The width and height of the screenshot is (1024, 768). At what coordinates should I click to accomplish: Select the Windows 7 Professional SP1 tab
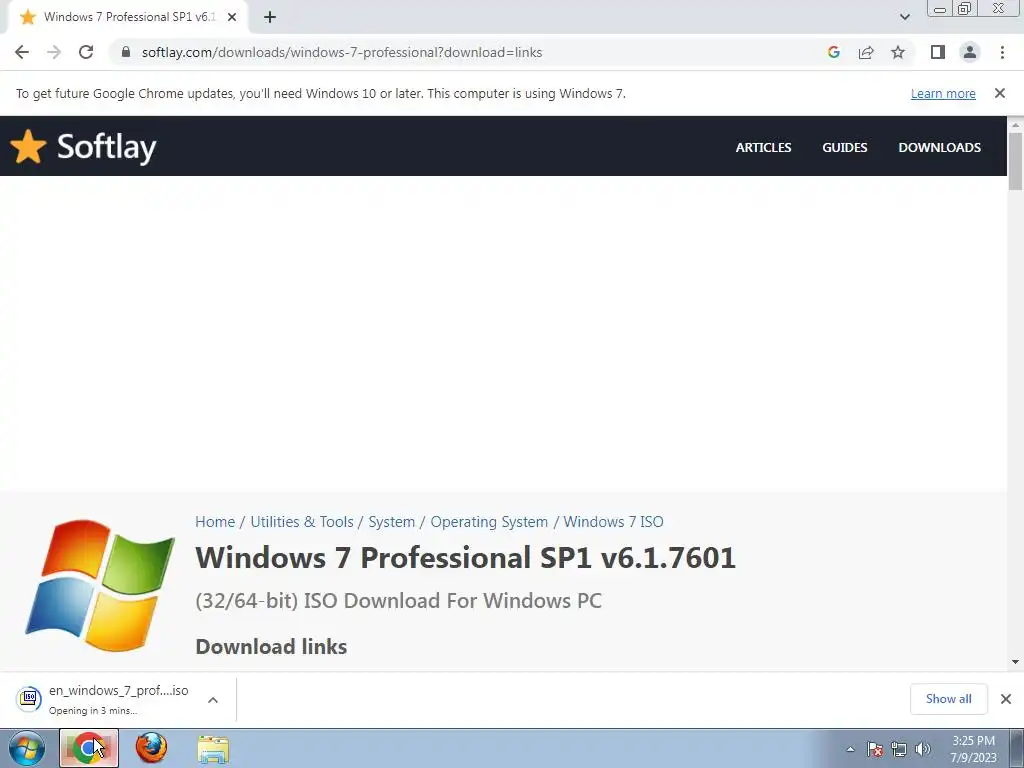pos(127,17)
